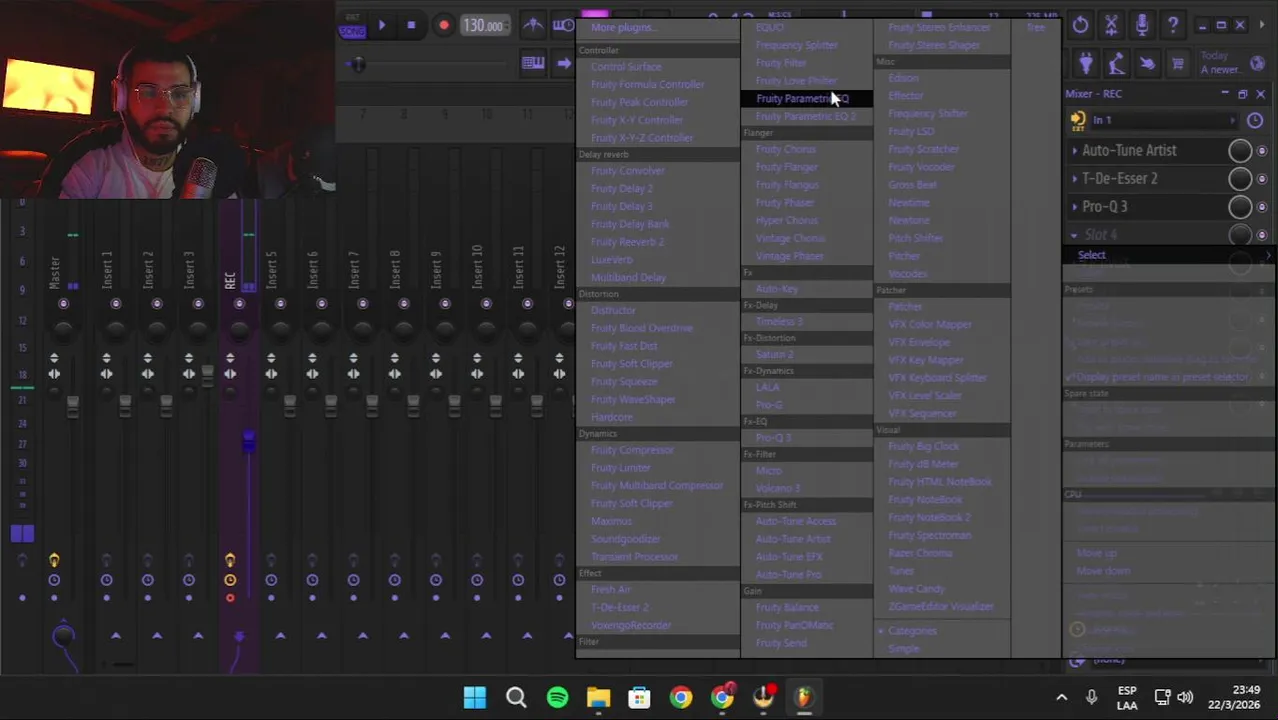Screen dimensions: 1278x720
Task: Open Windows taskbar search
Action: click(516, 697)
